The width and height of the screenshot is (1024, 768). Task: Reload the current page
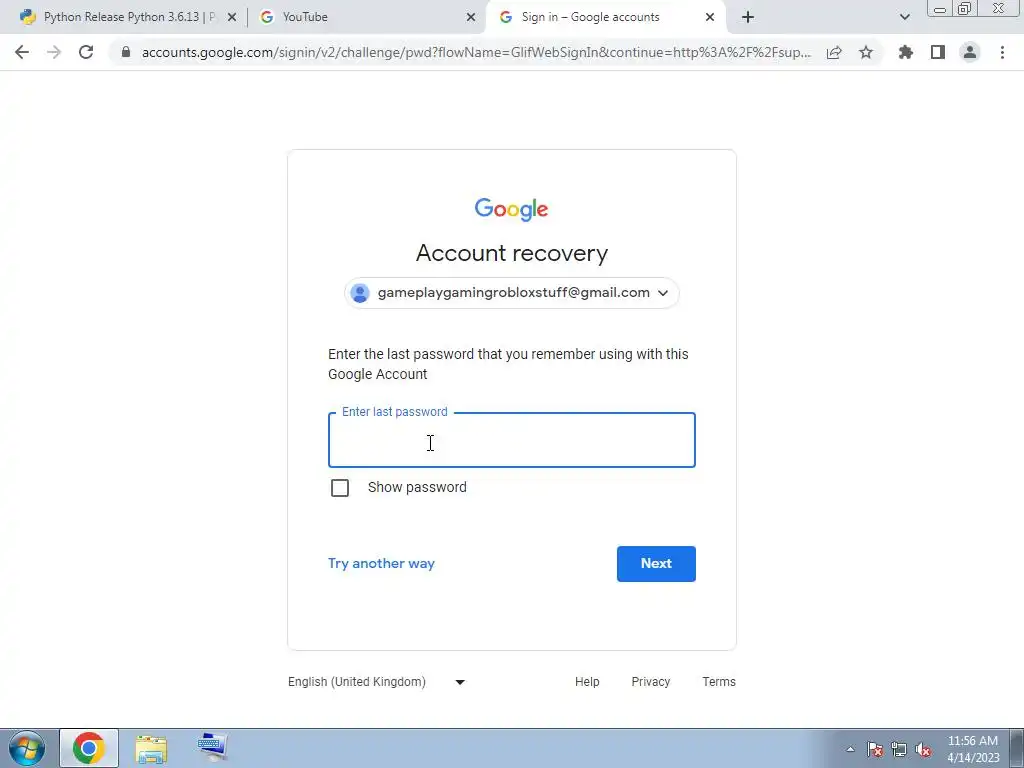pyautogui.click(x=86, y=52)
